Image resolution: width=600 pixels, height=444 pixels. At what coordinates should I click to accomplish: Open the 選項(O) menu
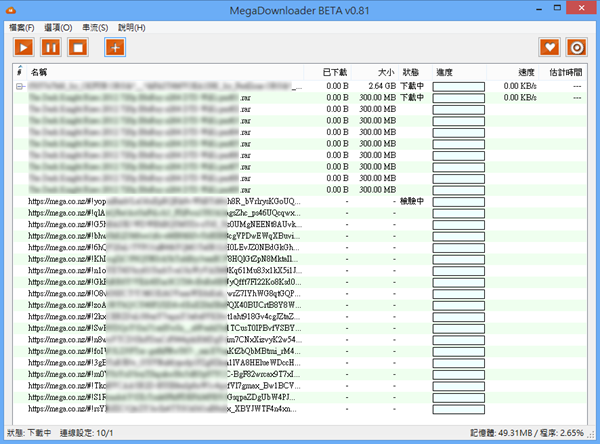[x=58, y=28]
